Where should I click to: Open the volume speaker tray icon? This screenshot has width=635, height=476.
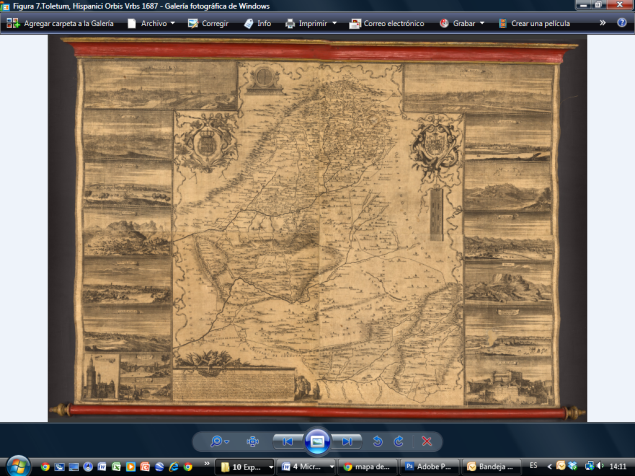[x=600, y=466]
